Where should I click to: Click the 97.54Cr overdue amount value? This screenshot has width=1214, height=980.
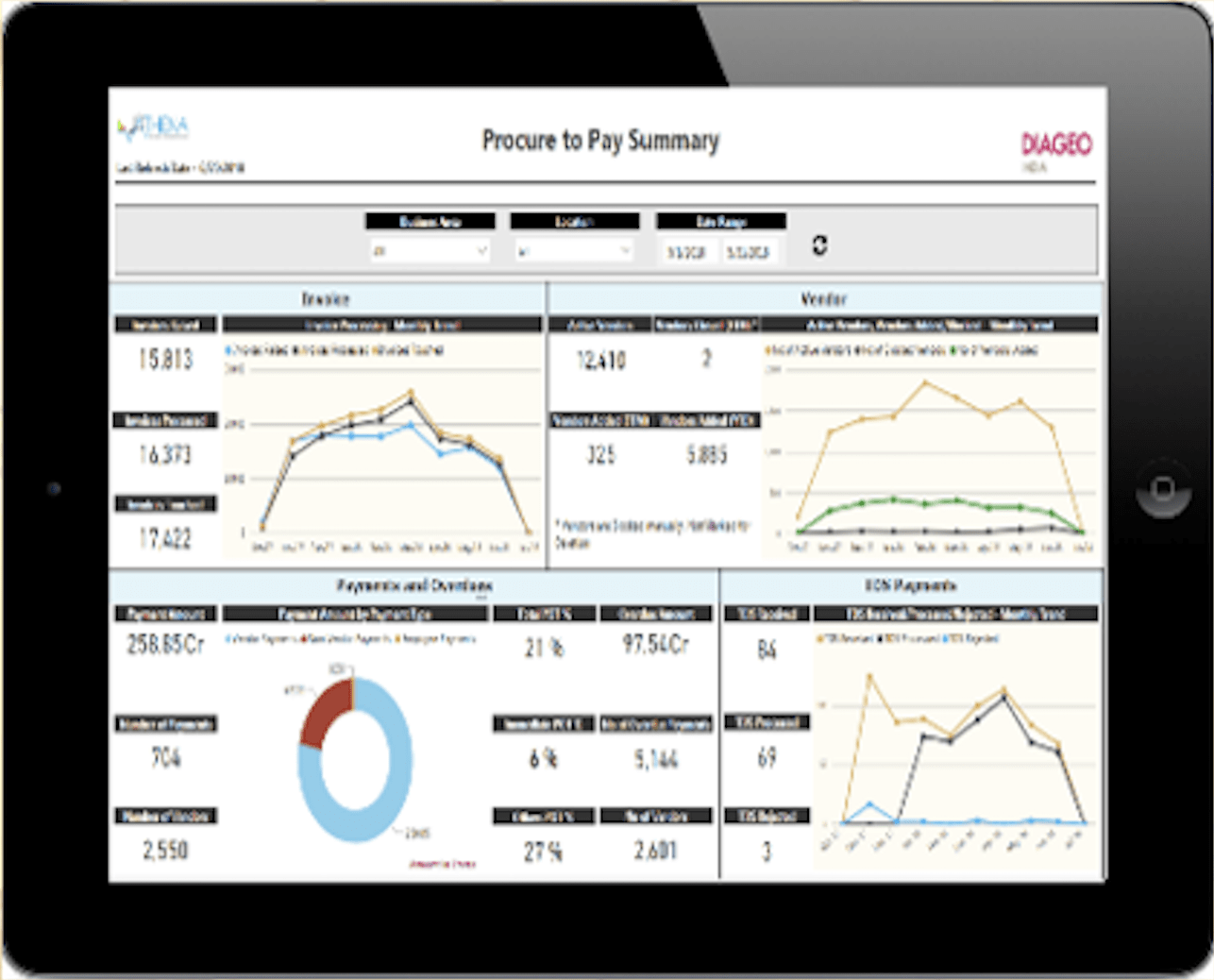coord(656,645)
